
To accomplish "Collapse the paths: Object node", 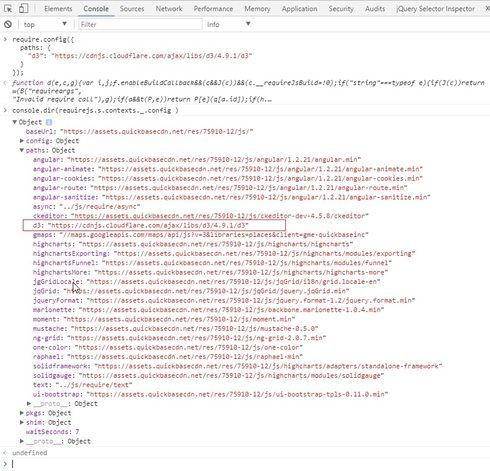I will (x=22, y=150).
